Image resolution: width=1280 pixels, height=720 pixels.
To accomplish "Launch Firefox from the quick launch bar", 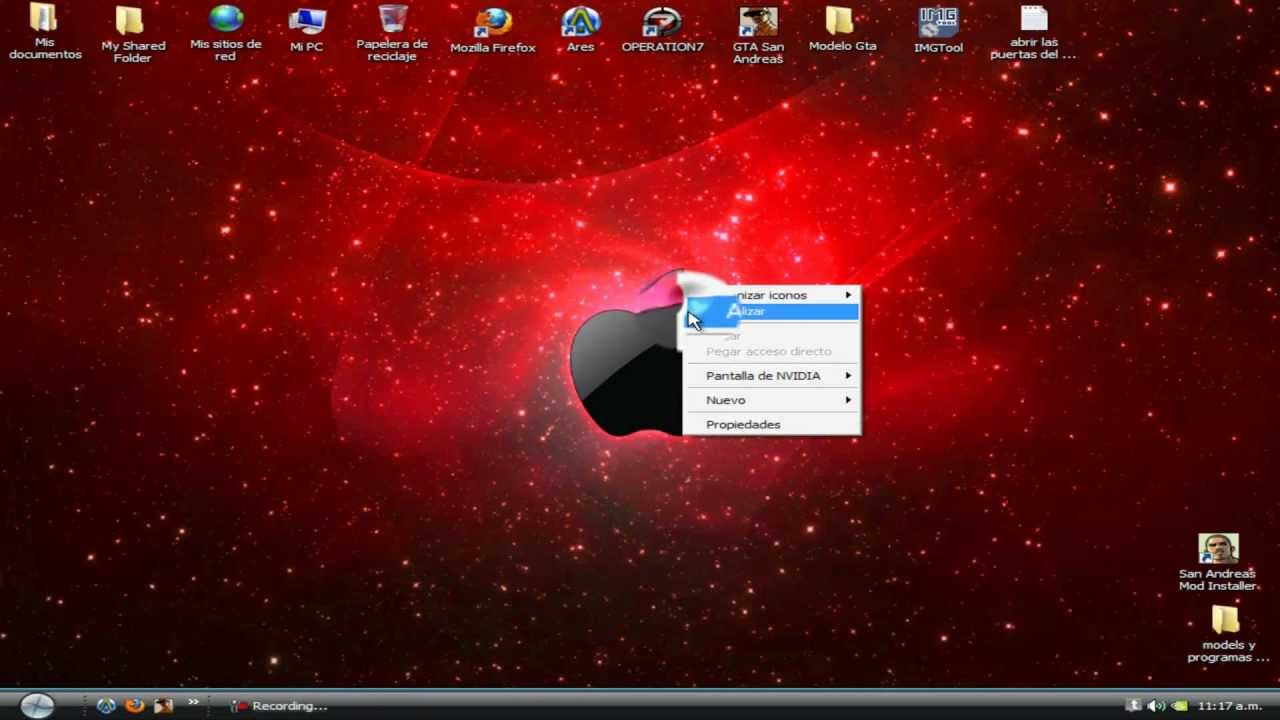I will click(134, 705).
